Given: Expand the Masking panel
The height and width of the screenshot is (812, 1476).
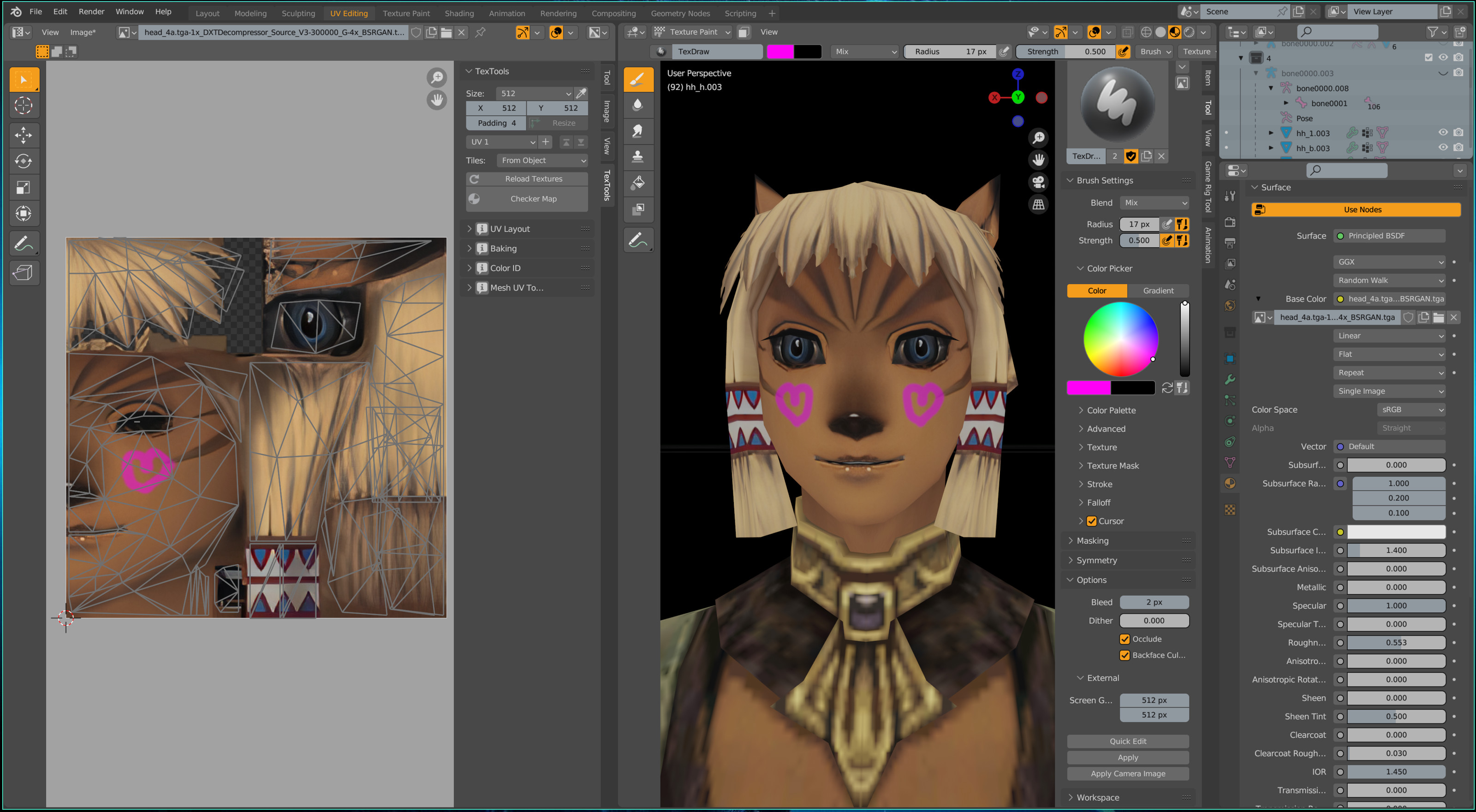Looking at the screenshot, I should [x=1092, y=541].
